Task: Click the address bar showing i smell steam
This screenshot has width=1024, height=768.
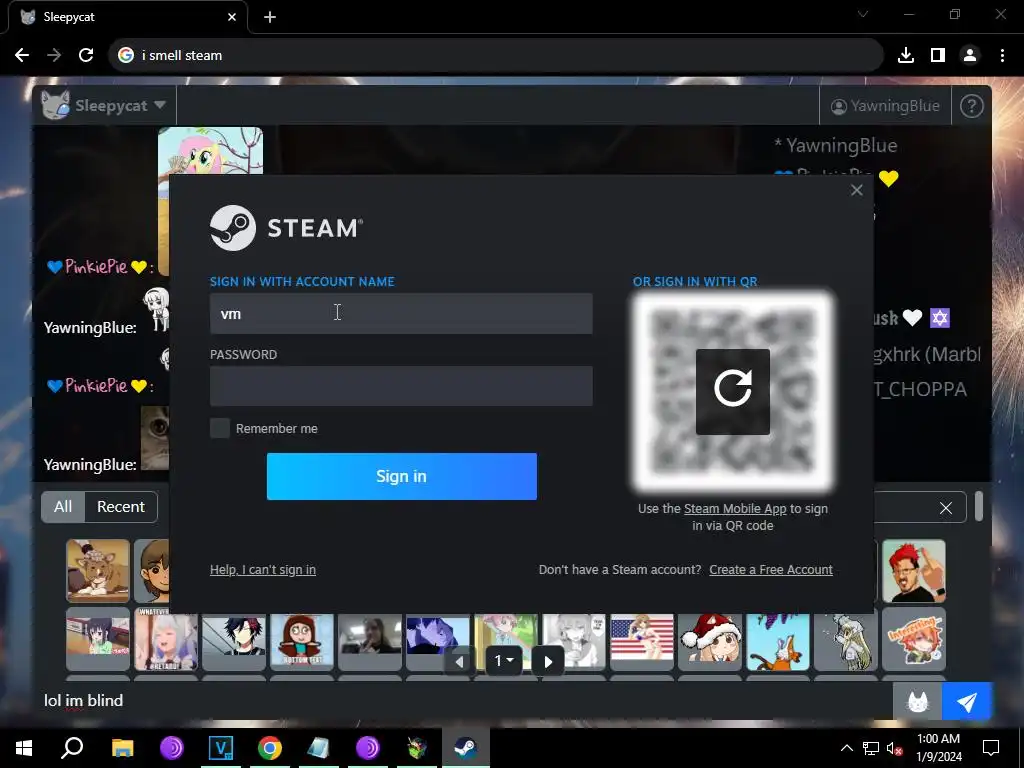Action: pyautogui.click(x=496, y=56)
